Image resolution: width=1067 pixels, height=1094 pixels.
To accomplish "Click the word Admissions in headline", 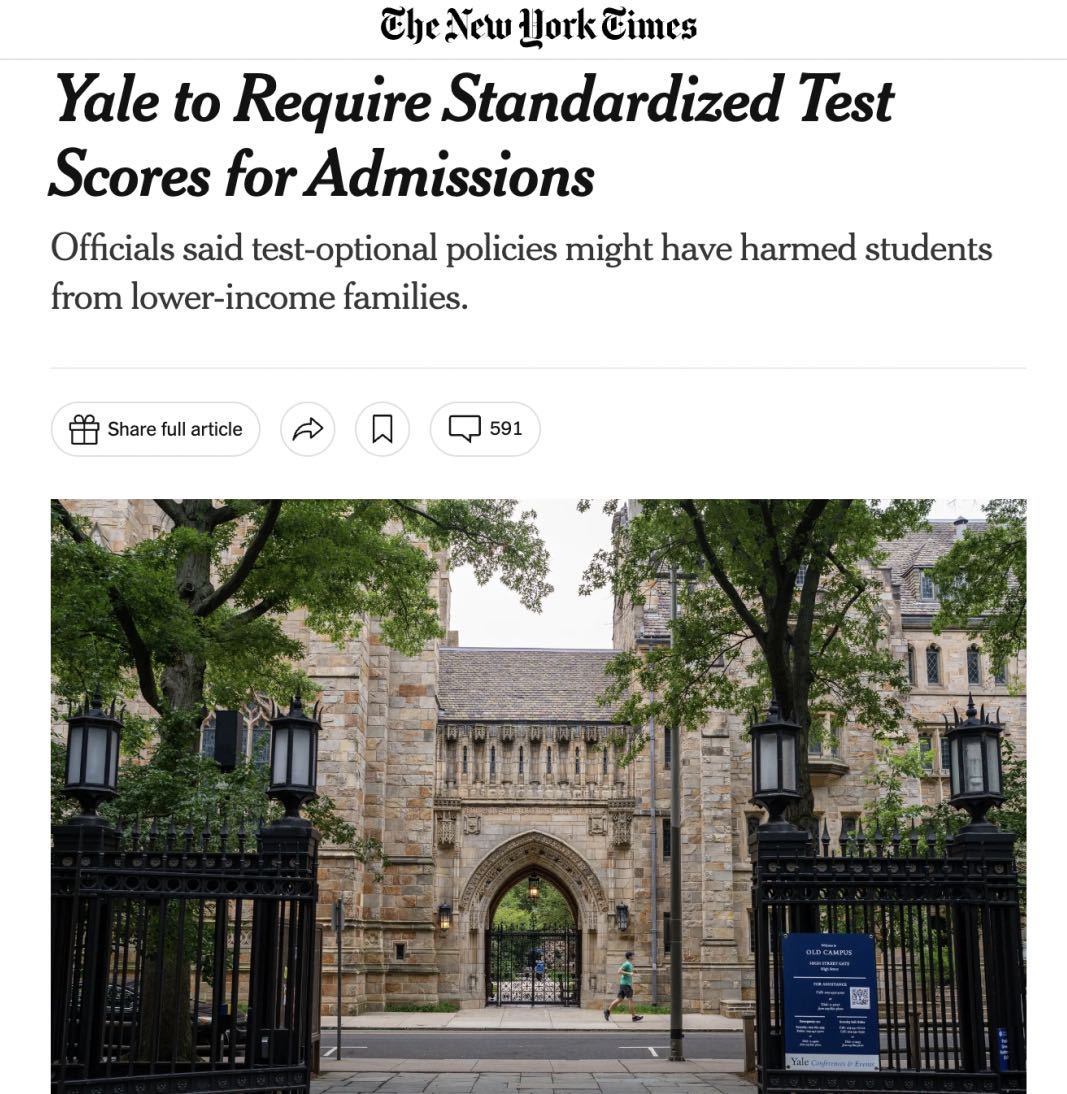I will [452, 174].
